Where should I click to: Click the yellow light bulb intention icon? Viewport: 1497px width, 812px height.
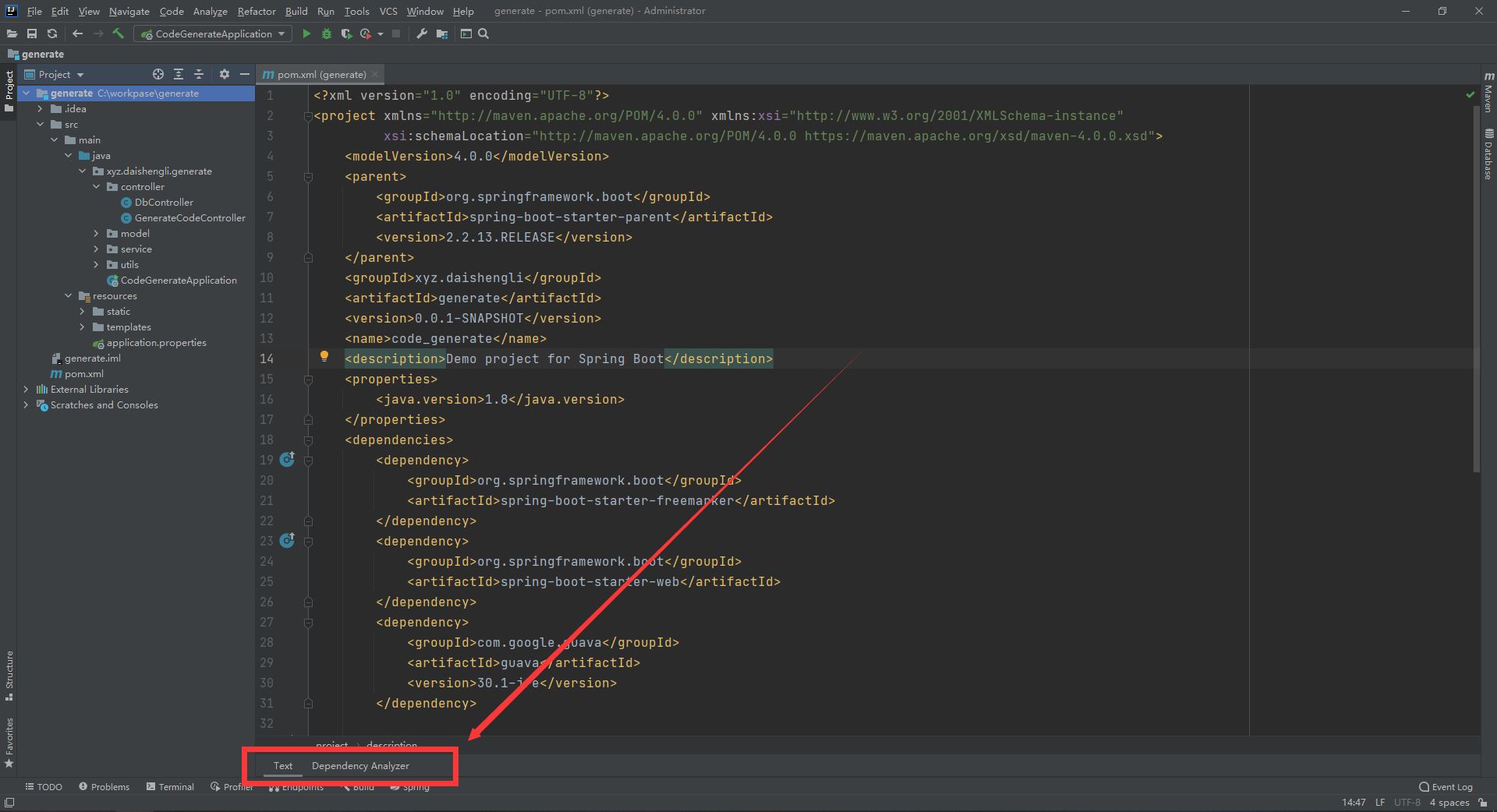point(324,356)
